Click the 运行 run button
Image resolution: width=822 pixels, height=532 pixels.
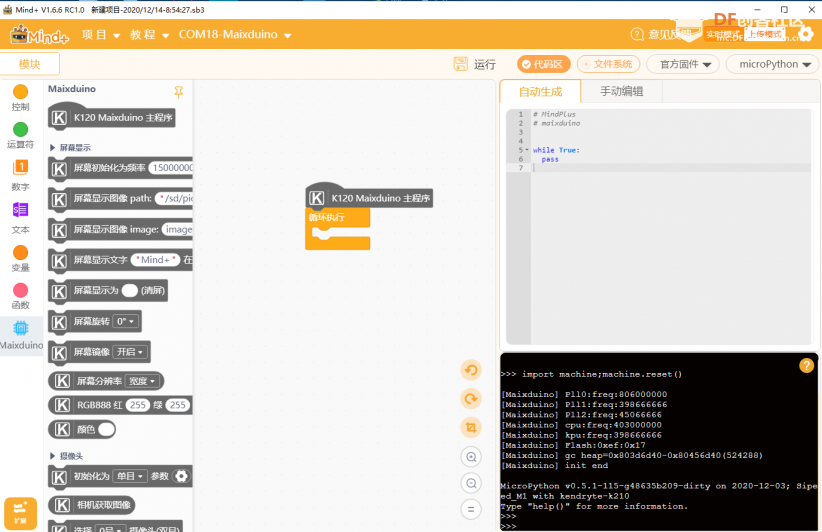(484, 64)
